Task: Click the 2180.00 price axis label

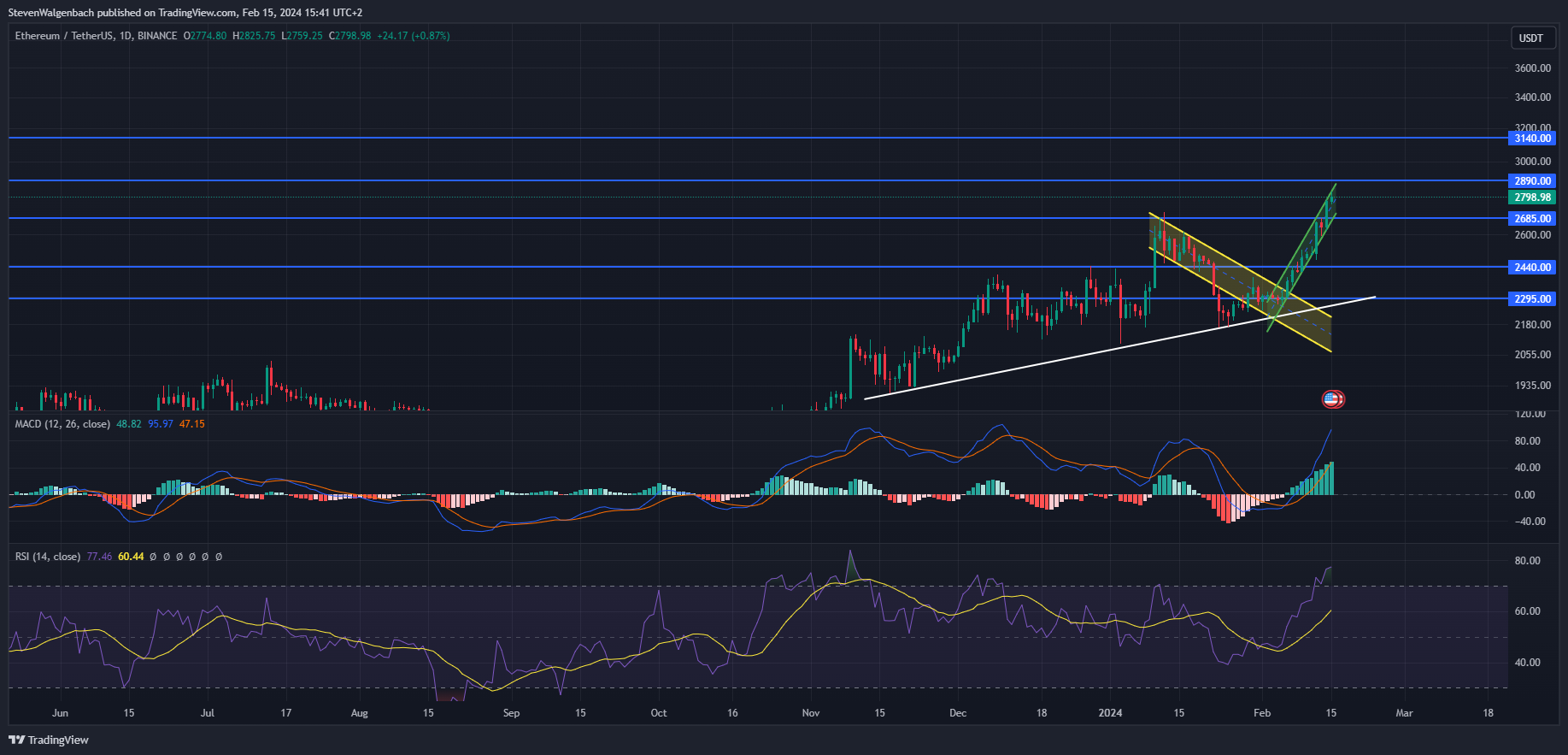Action: [x=1533, y=325]
